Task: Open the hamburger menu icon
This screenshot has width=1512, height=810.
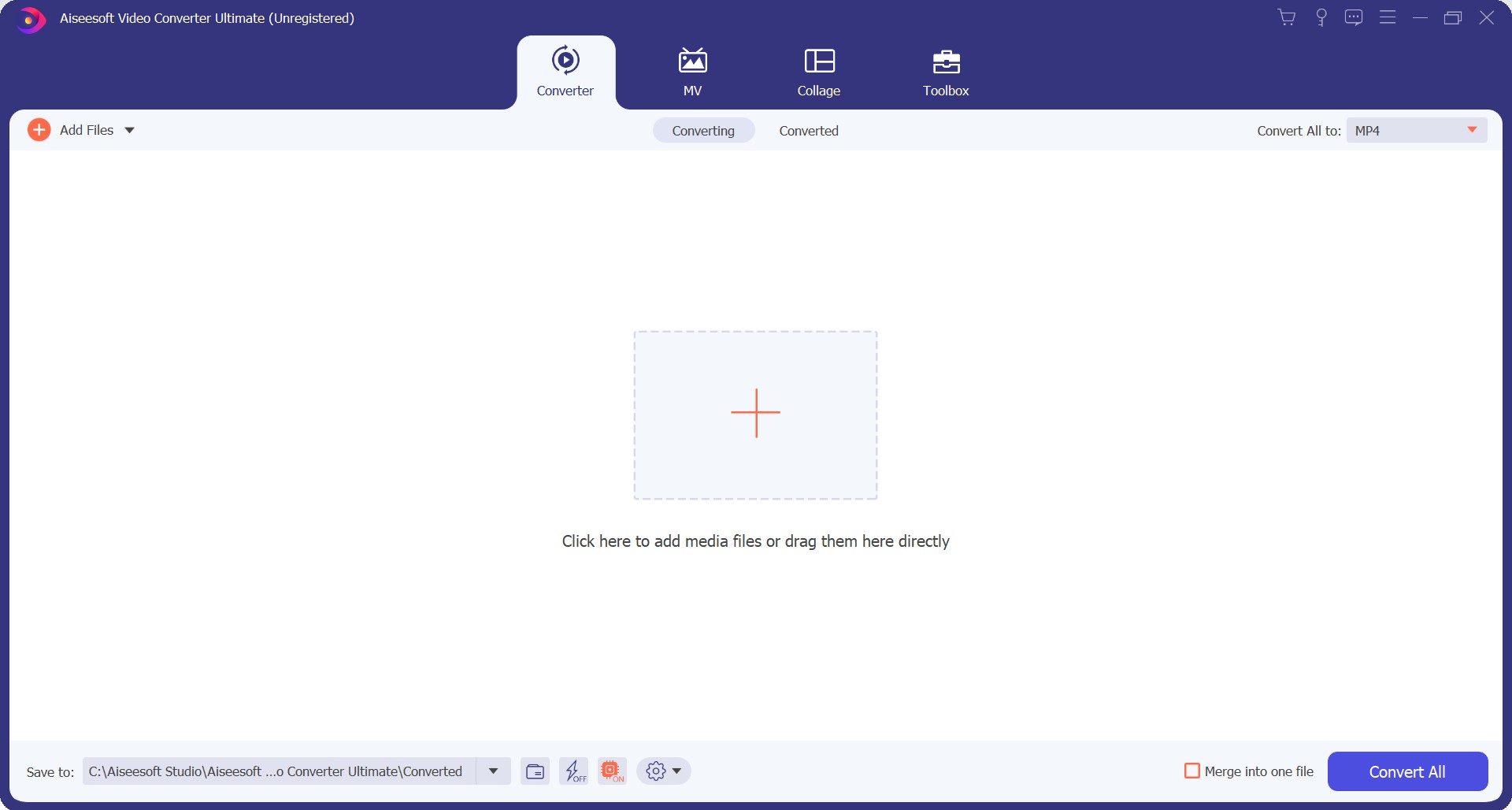Action: pos(1388,17)
